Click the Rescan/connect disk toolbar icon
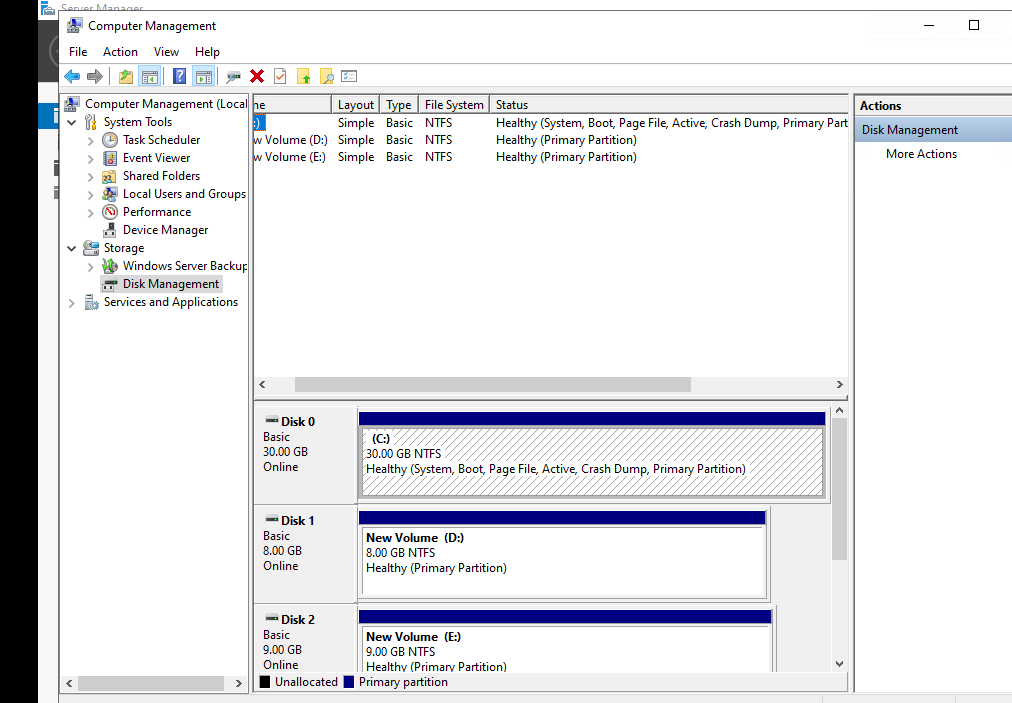This screenshot has height=703, width=1012. pyautogui.click(x=233, y=77)
